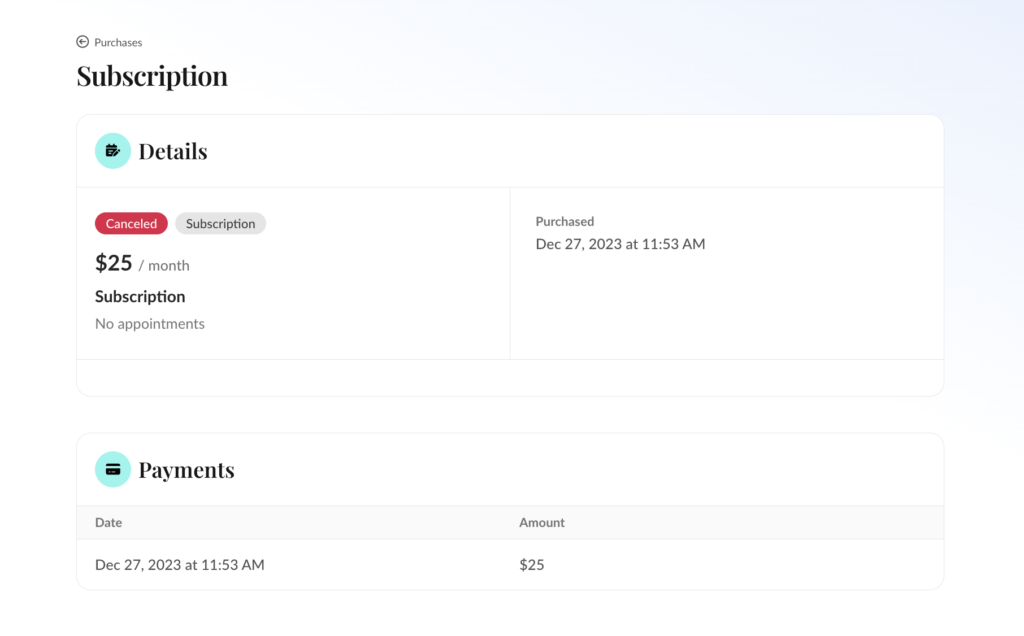Click the $25 amount in payments table
The width and height of the screenshot is (1024, 636).
531,565
